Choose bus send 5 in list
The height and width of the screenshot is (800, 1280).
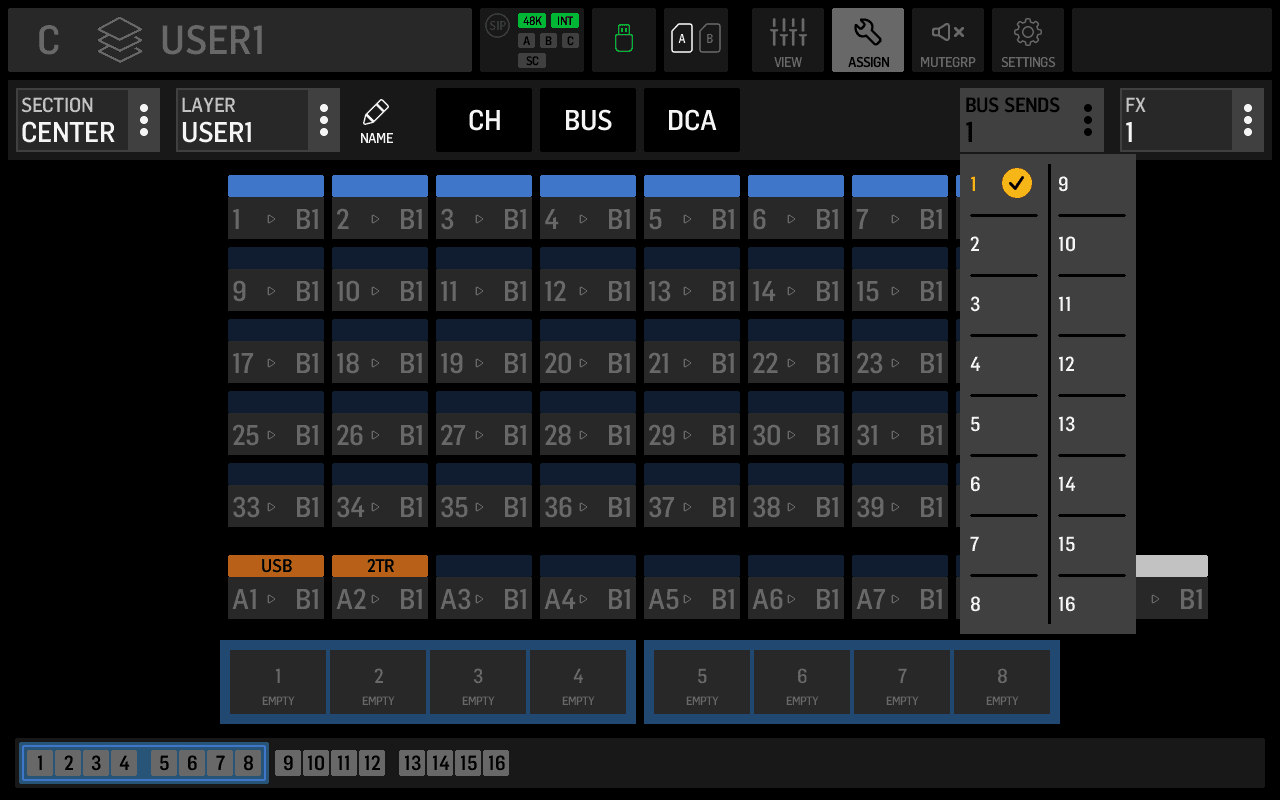coord(1004,425)
